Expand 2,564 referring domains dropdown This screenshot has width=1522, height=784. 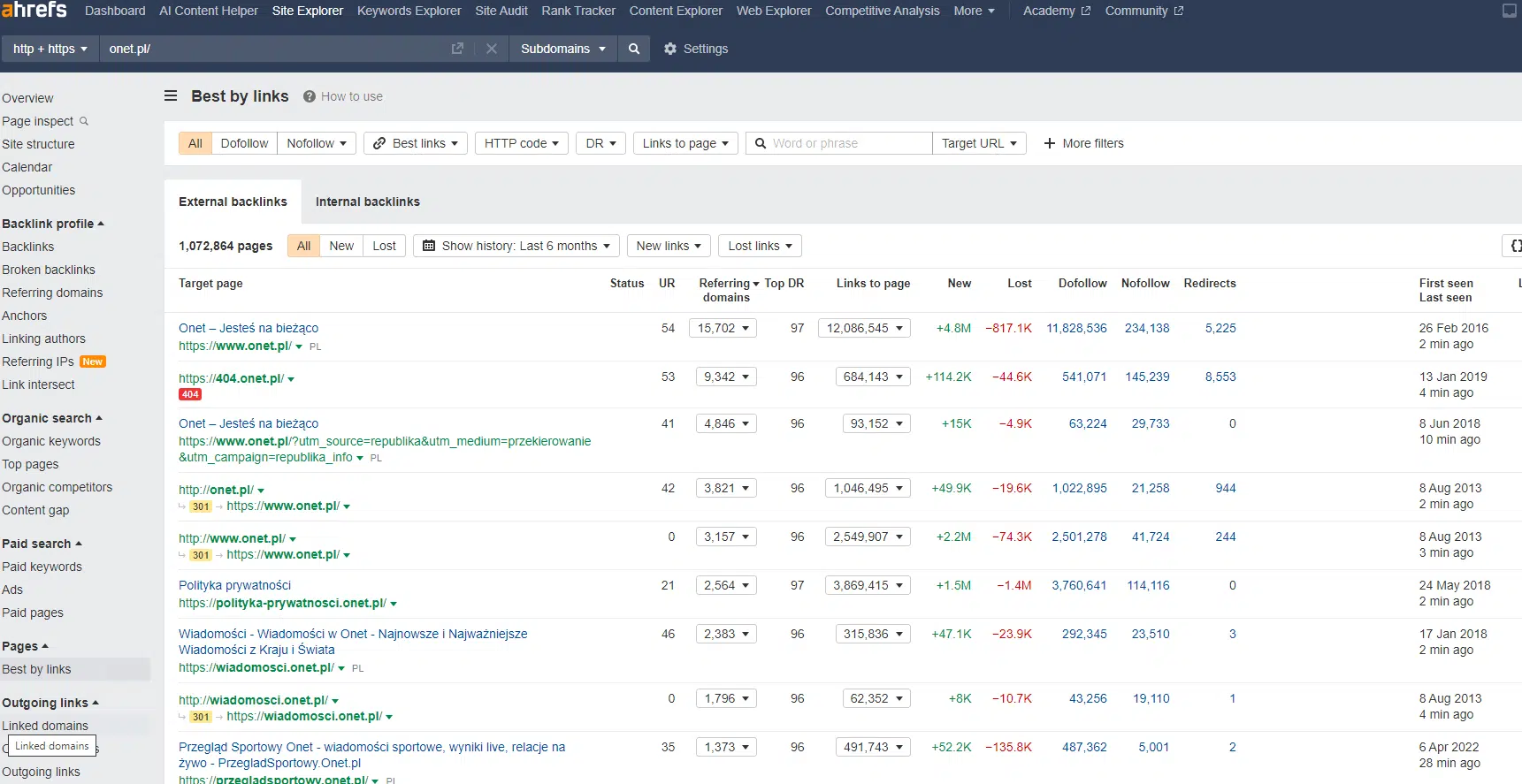click(726, 585)
